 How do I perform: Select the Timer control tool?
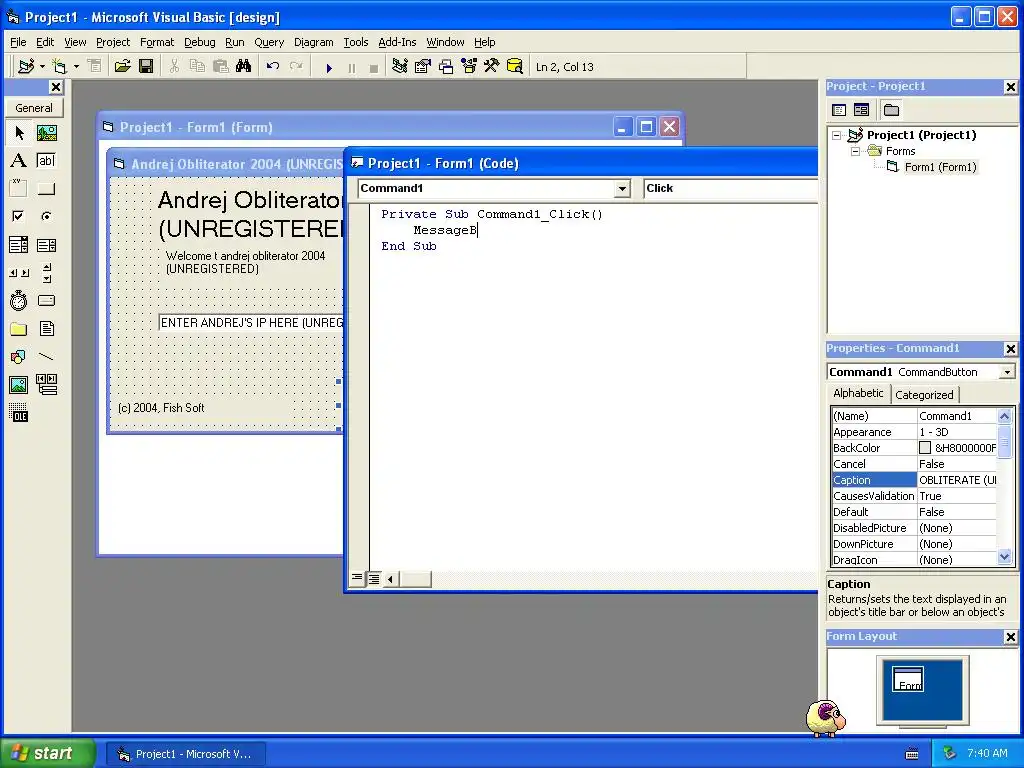[x=19, y=300]
